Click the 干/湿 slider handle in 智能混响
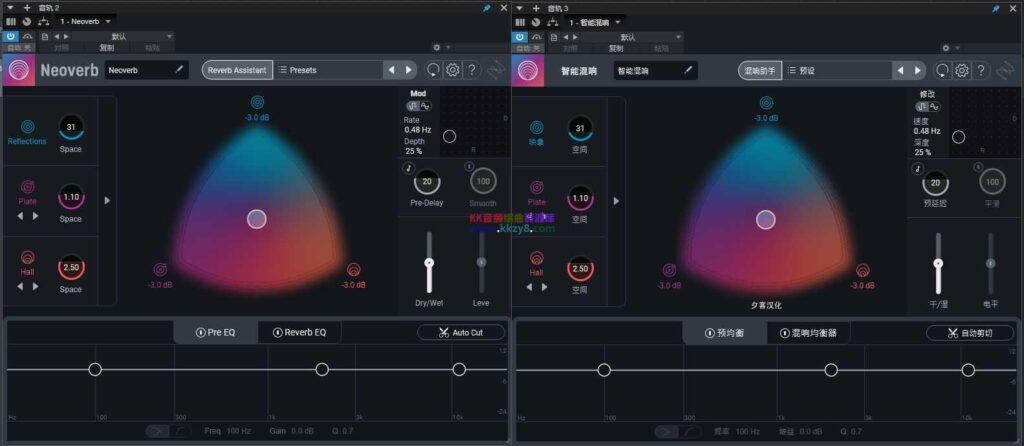1024x446 pixels. [x=938, y=263]
